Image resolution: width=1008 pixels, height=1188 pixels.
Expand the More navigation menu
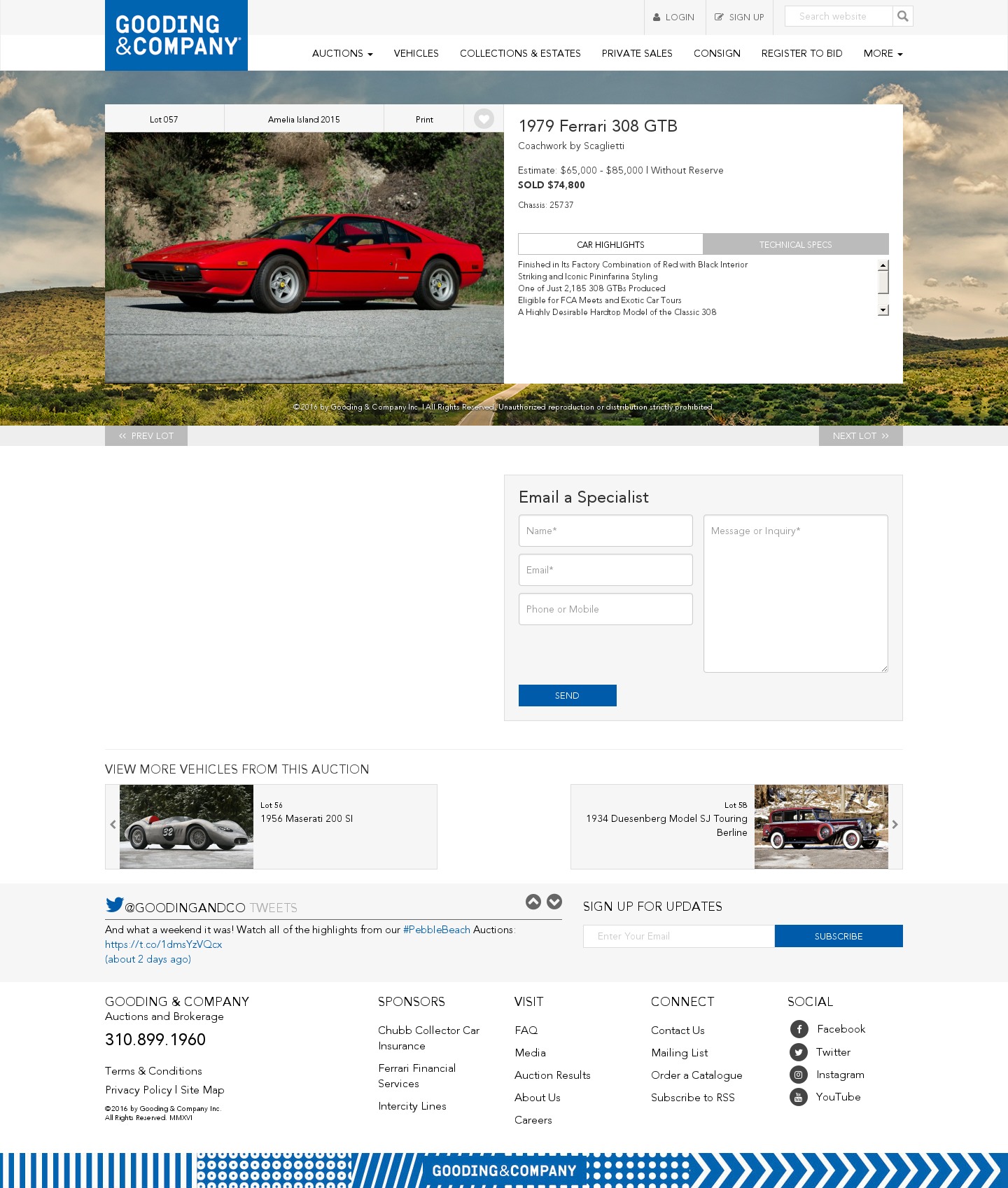pos(883,53)
